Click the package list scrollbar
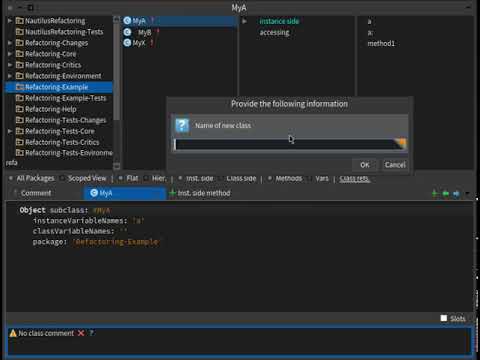Viewport: 480px width, 360px height. pos(116,93)
